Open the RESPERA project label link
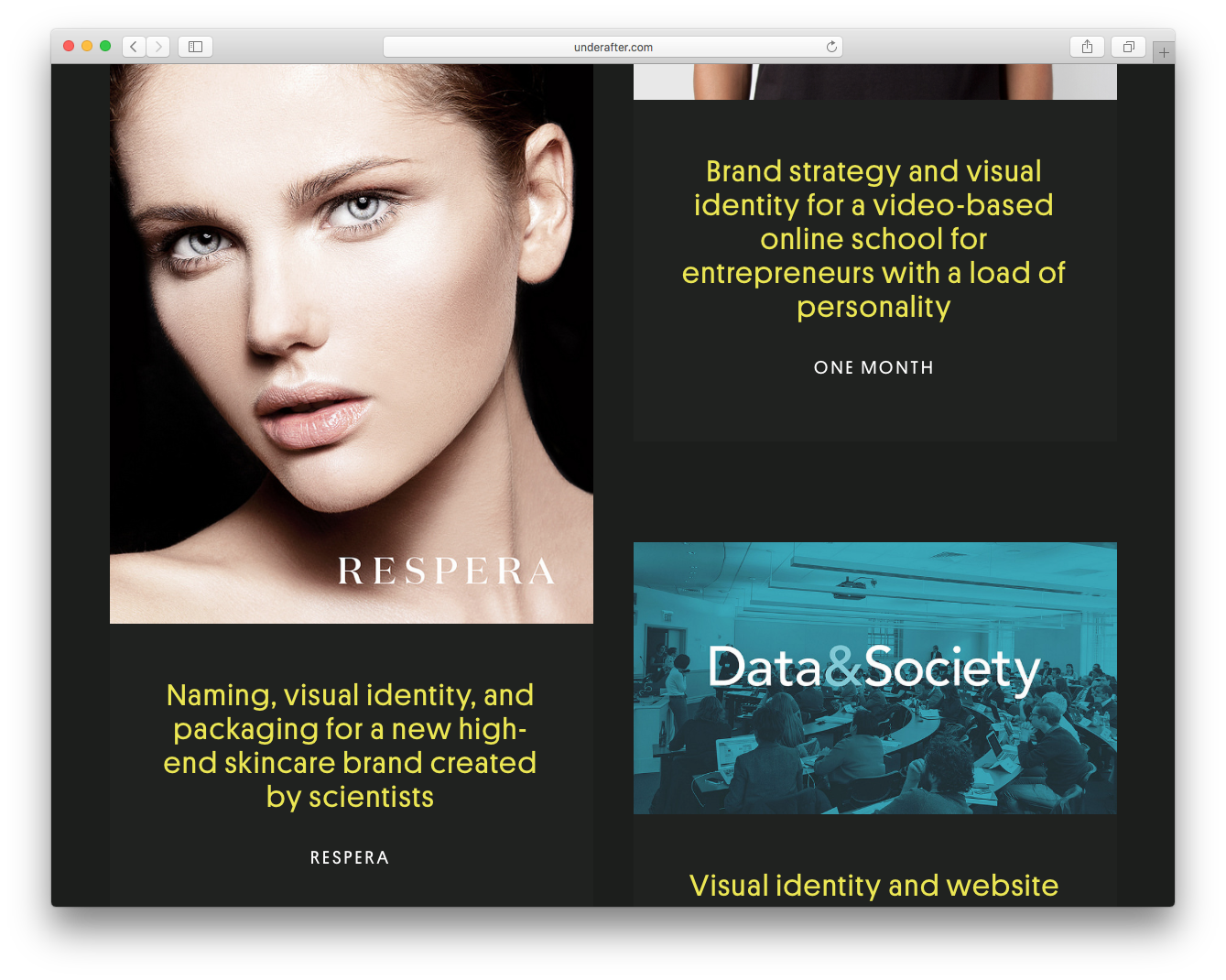Image resolution: width=1226 pixels, height=980 pixels. click(350, 857)
